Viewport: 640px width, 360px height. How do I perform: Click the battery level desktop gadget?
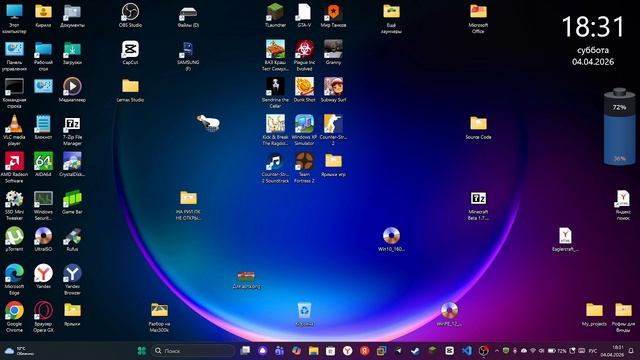[619, 127]
